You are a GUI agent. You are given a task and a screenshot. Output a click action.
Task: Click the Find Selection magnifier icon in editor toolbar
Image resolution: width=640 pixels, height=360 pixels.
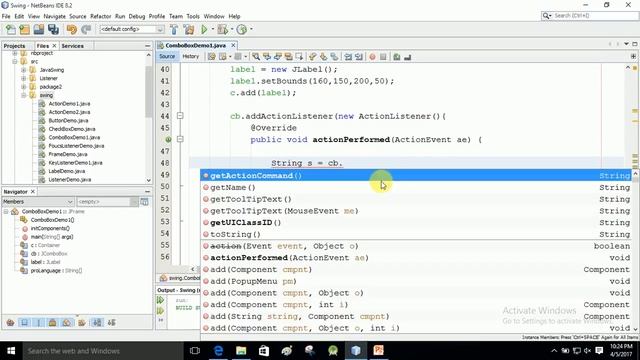point(256,57)
